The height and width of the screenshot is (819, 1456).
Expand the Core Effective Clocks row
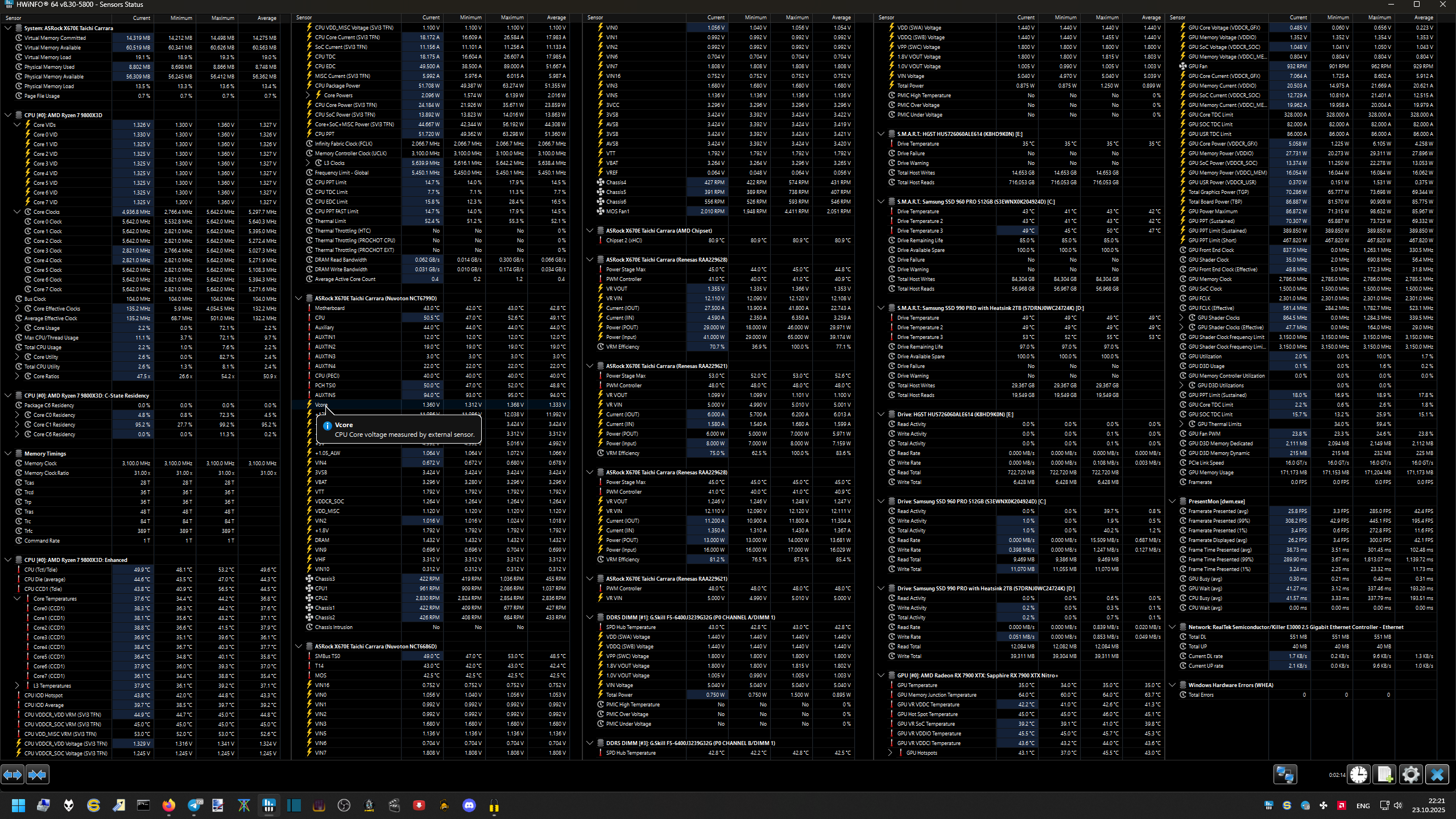(x=17, y=309)
